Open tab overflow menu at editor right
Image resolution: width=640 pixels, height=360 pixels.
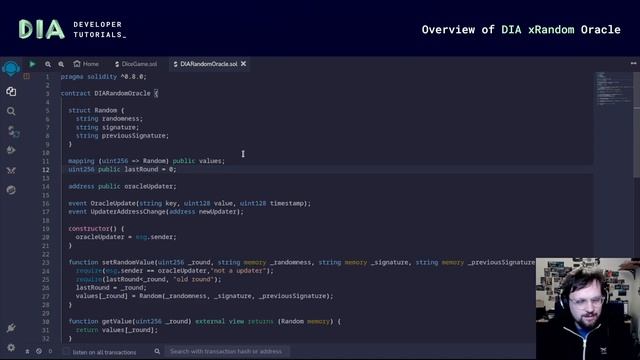tap(633, 63)
